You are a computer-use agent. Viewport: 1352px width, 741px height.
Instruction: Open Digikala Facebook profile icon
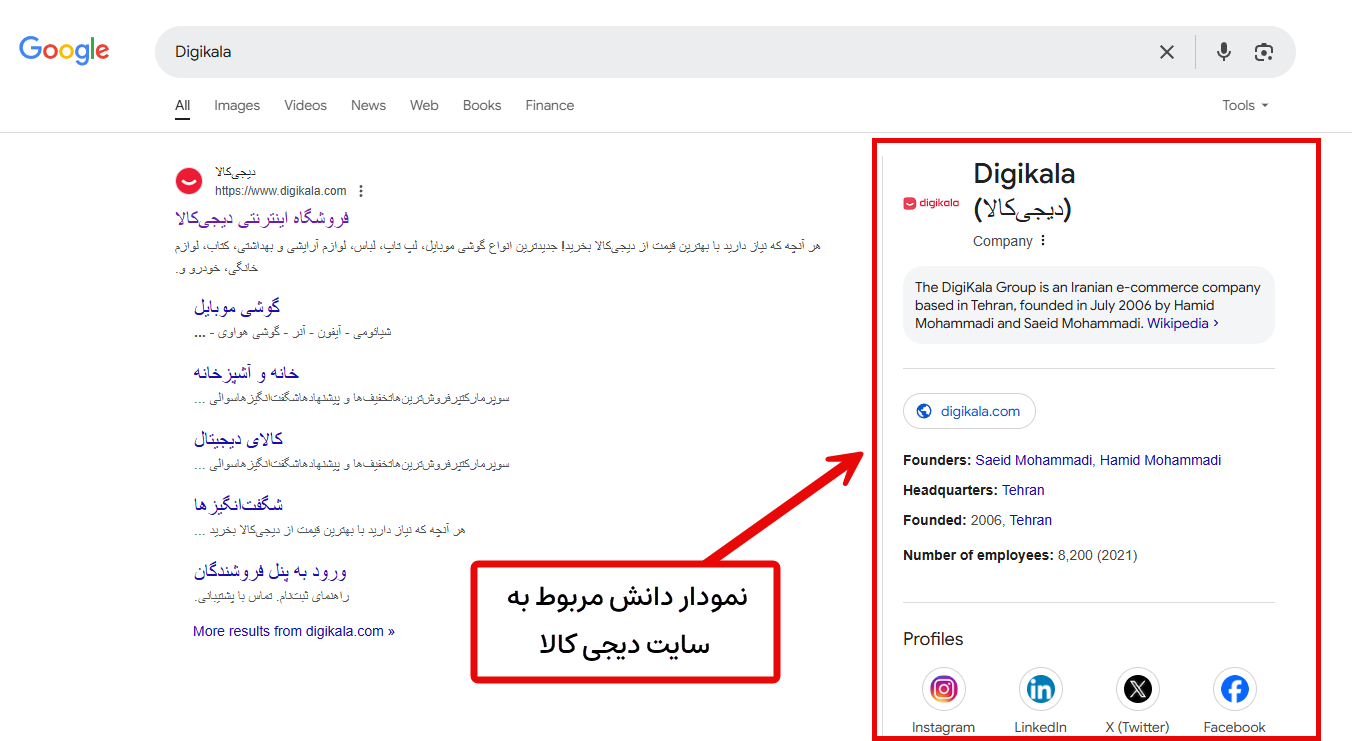[1234, 689]
